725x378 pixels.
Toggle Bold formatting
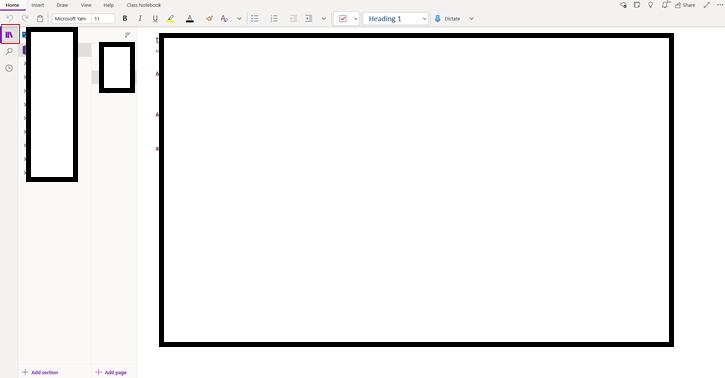[125, 18]
